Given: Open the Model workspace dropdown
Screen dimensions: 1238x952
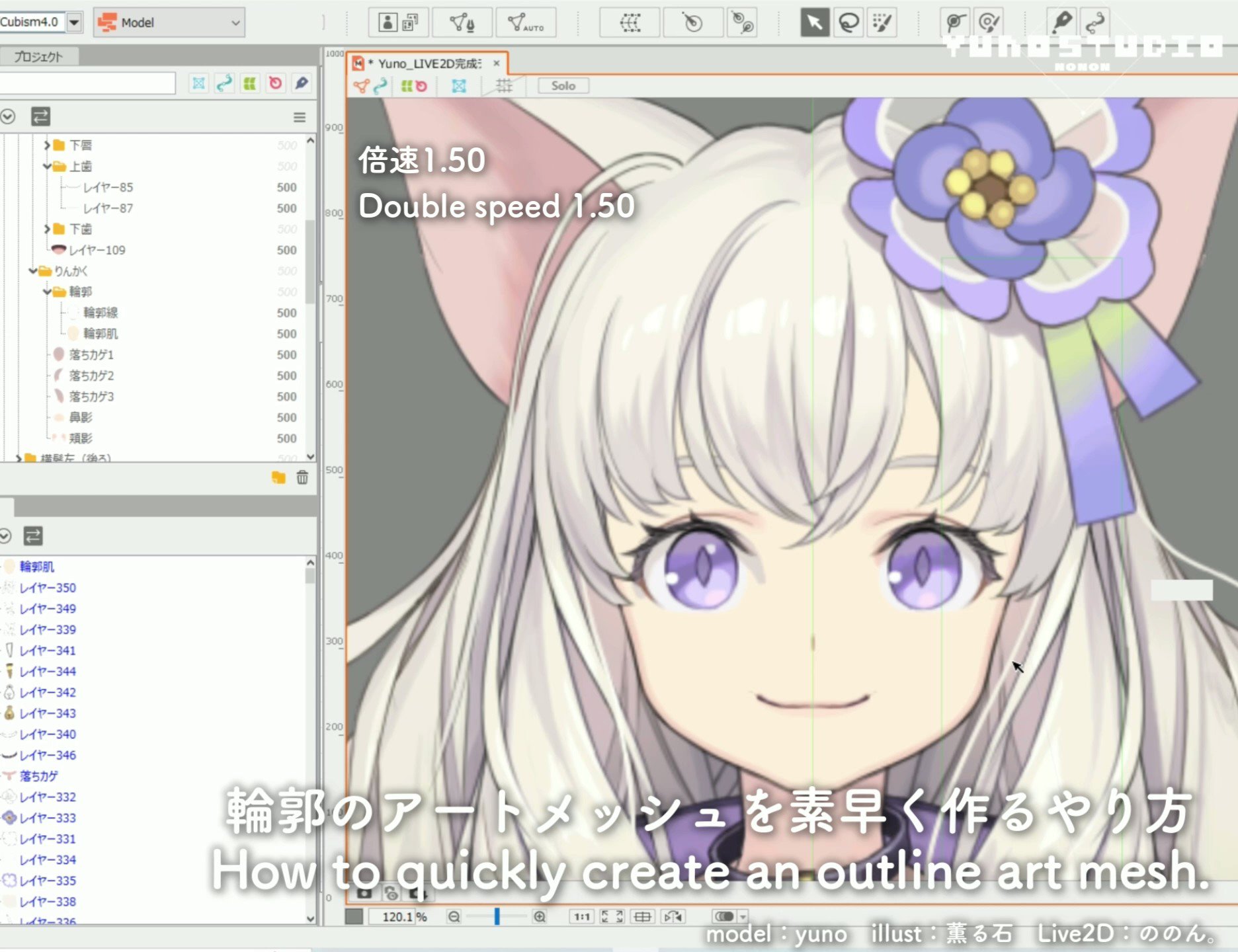Looking at the screenshot, I should (x=169, y=22).
